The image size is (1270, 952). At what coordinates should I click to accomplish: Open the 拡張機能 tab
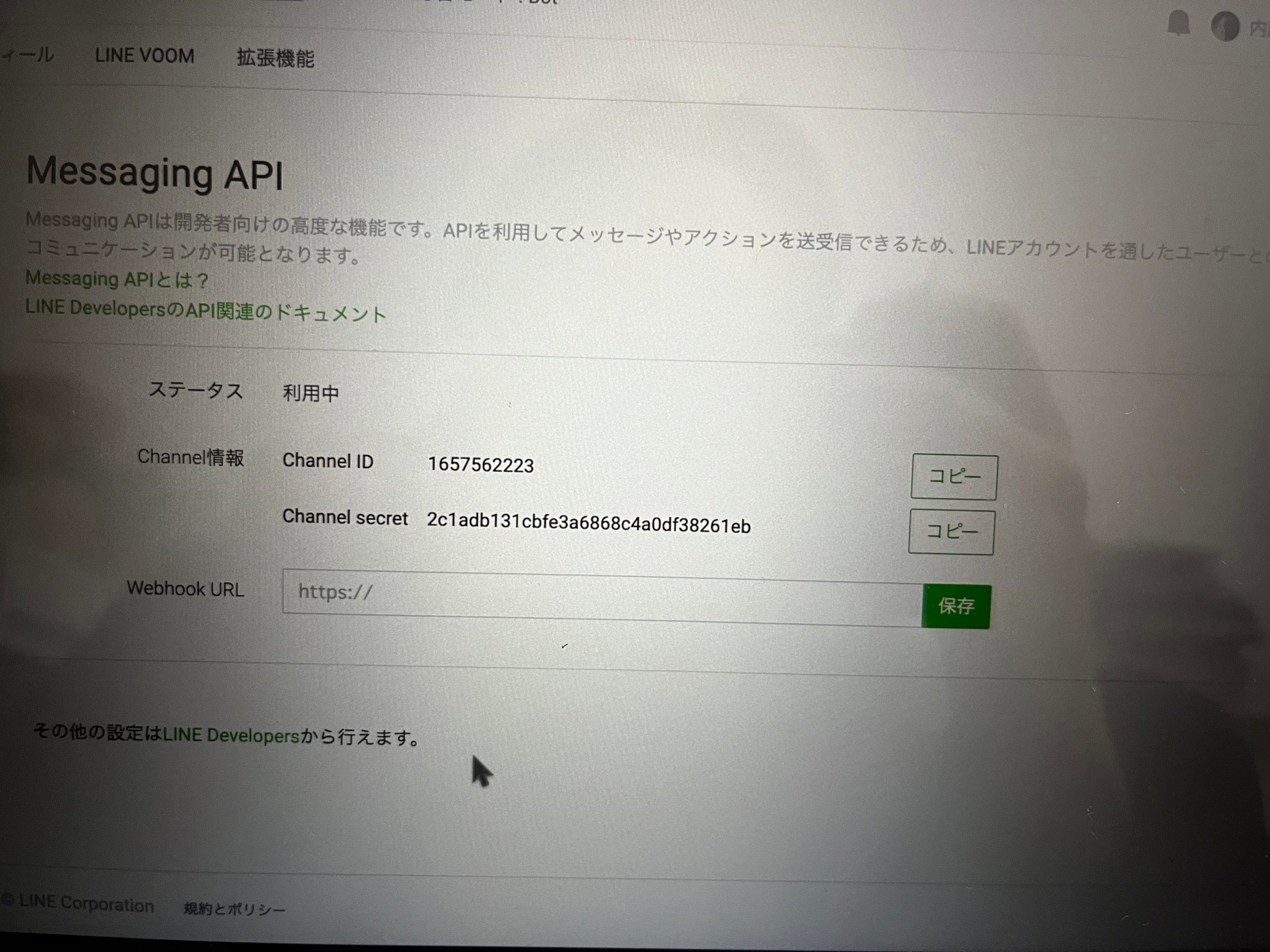pos(276,58)
